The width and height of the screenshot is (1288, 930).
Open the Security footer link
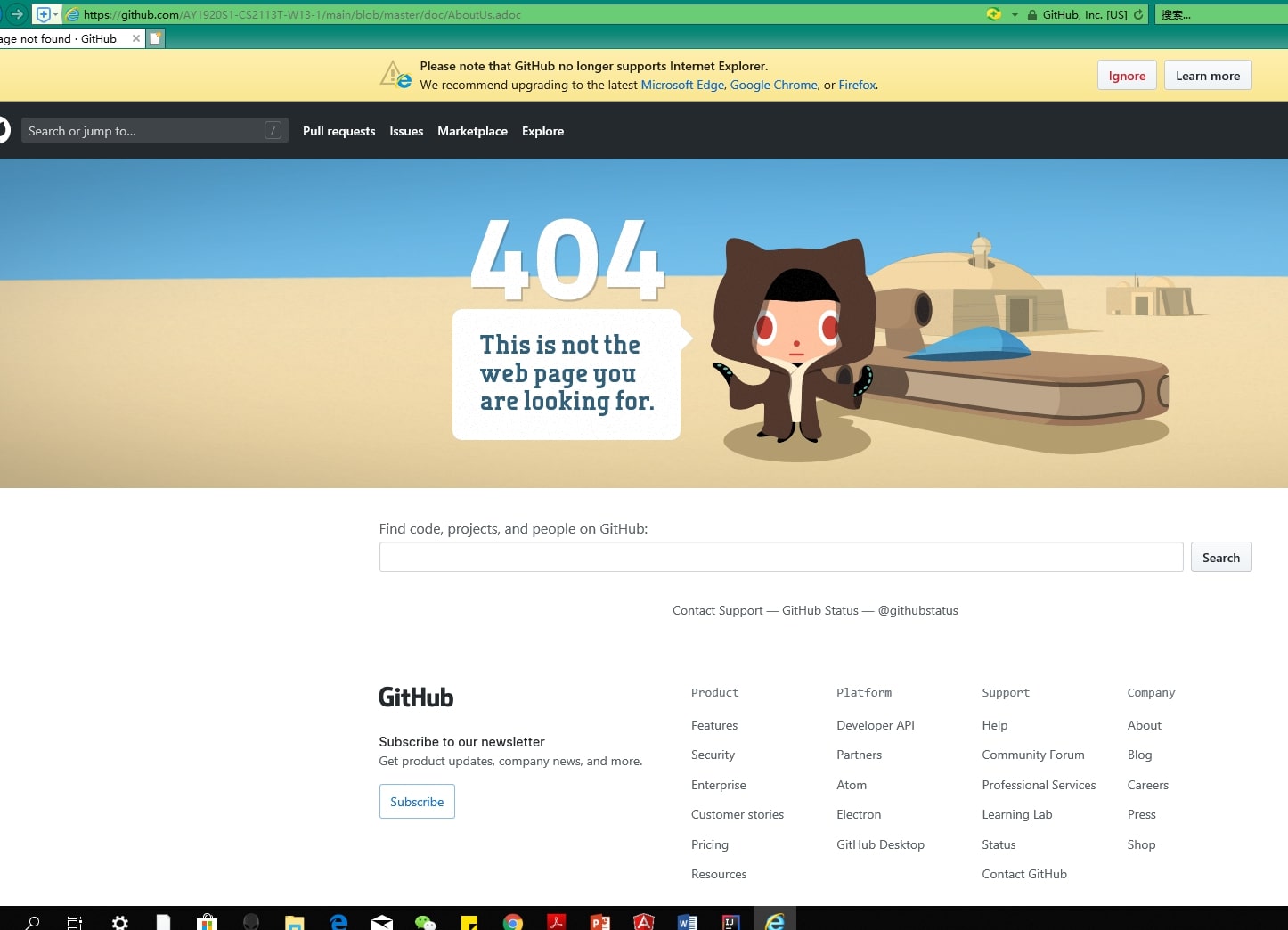[x=713, y=755]
